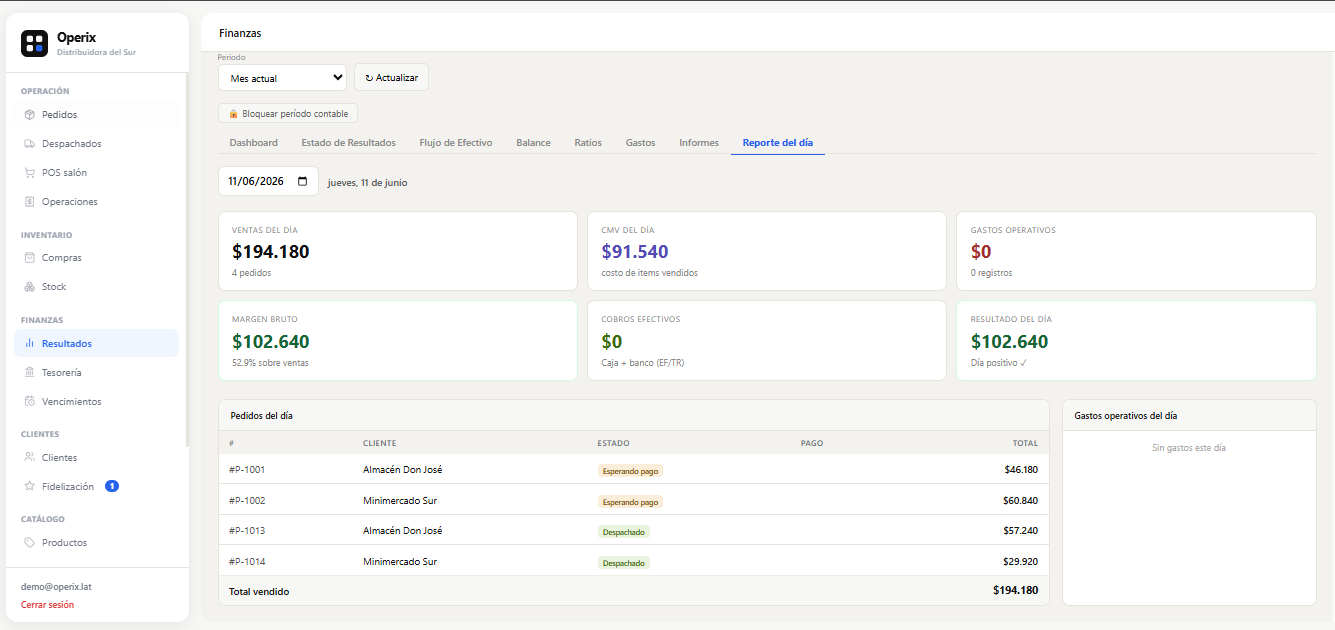Open the Gastos tab
This screenshot has width=1335, height=630.
pos(640,143)
